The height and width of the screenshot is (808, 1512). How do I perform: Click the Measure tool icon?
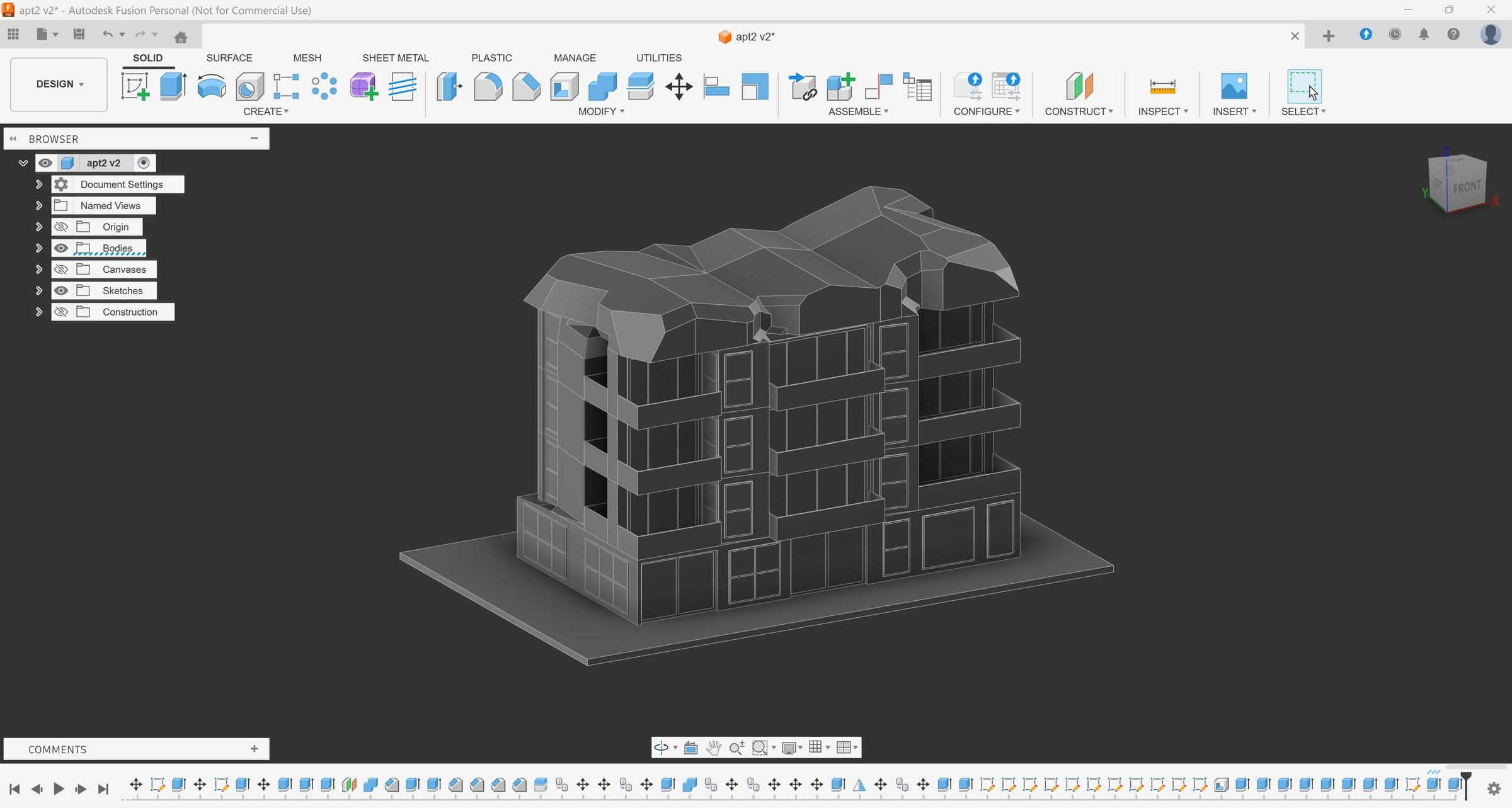point(1162,86)
